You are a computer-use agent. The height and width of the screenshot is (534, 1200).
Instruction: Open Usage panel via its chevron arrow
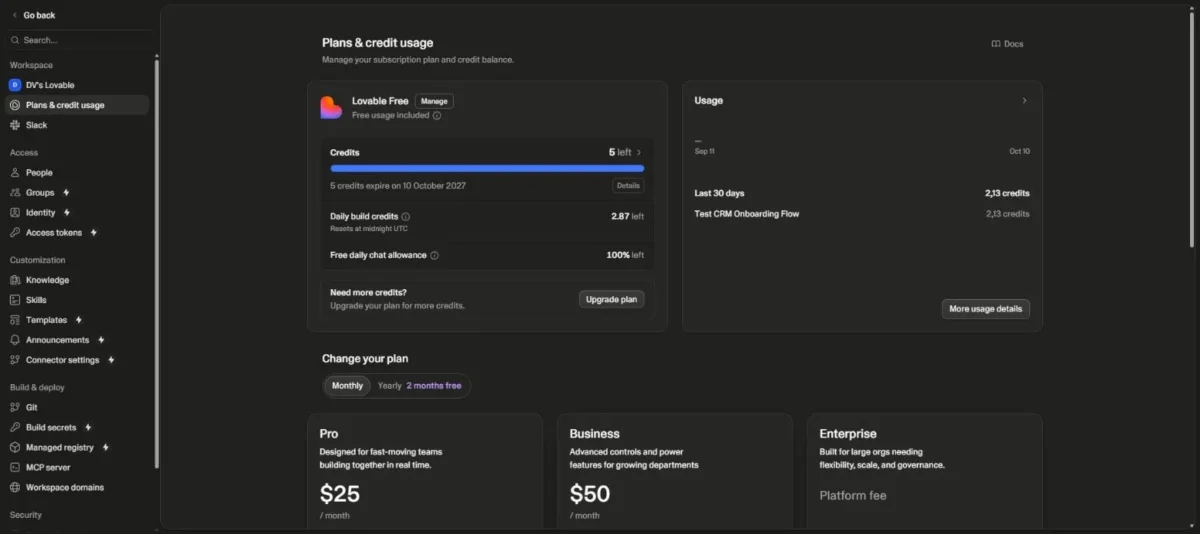coord(1024,100)
